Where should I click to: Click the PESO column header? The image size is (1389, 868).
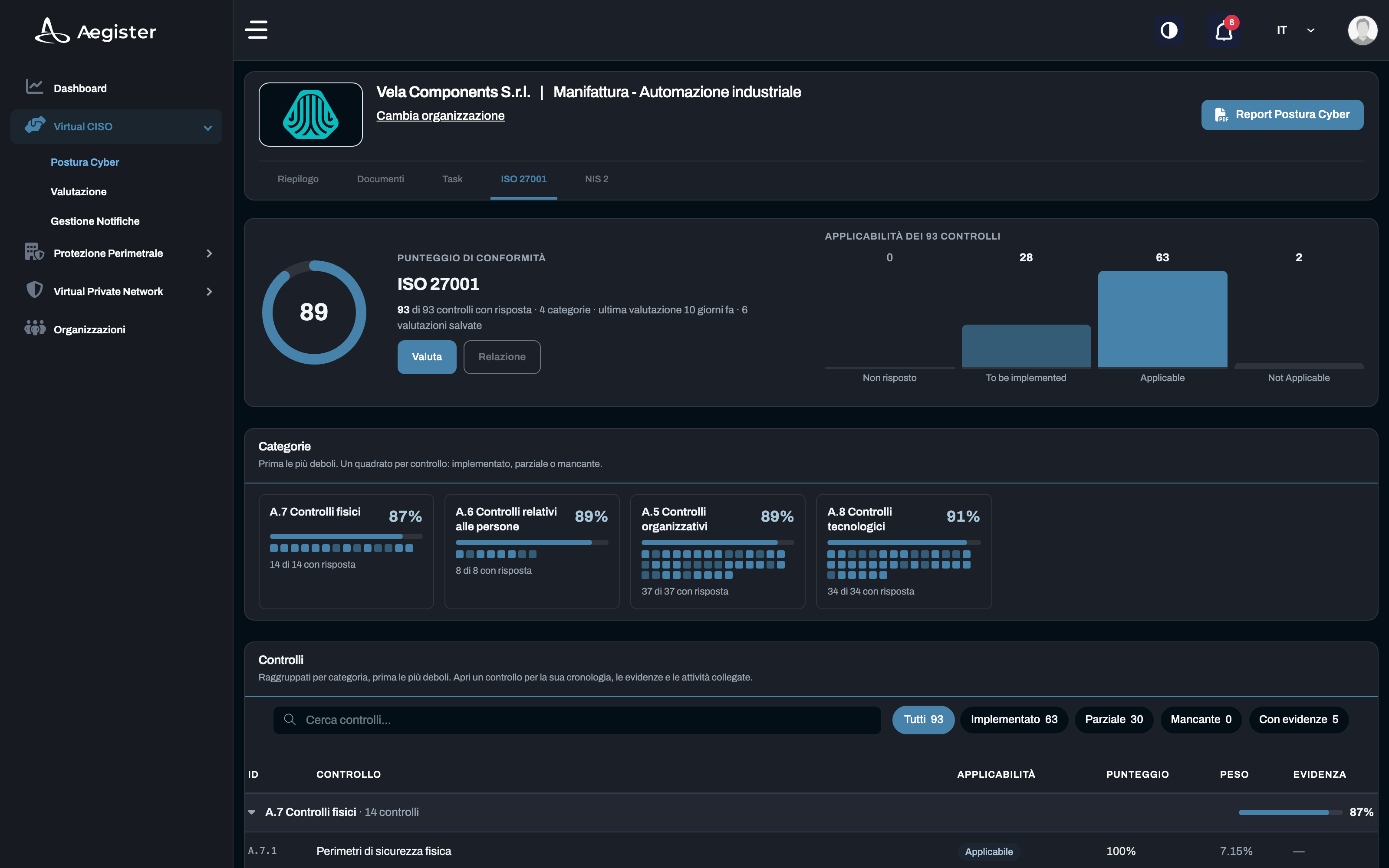[x=1234, y=774]
